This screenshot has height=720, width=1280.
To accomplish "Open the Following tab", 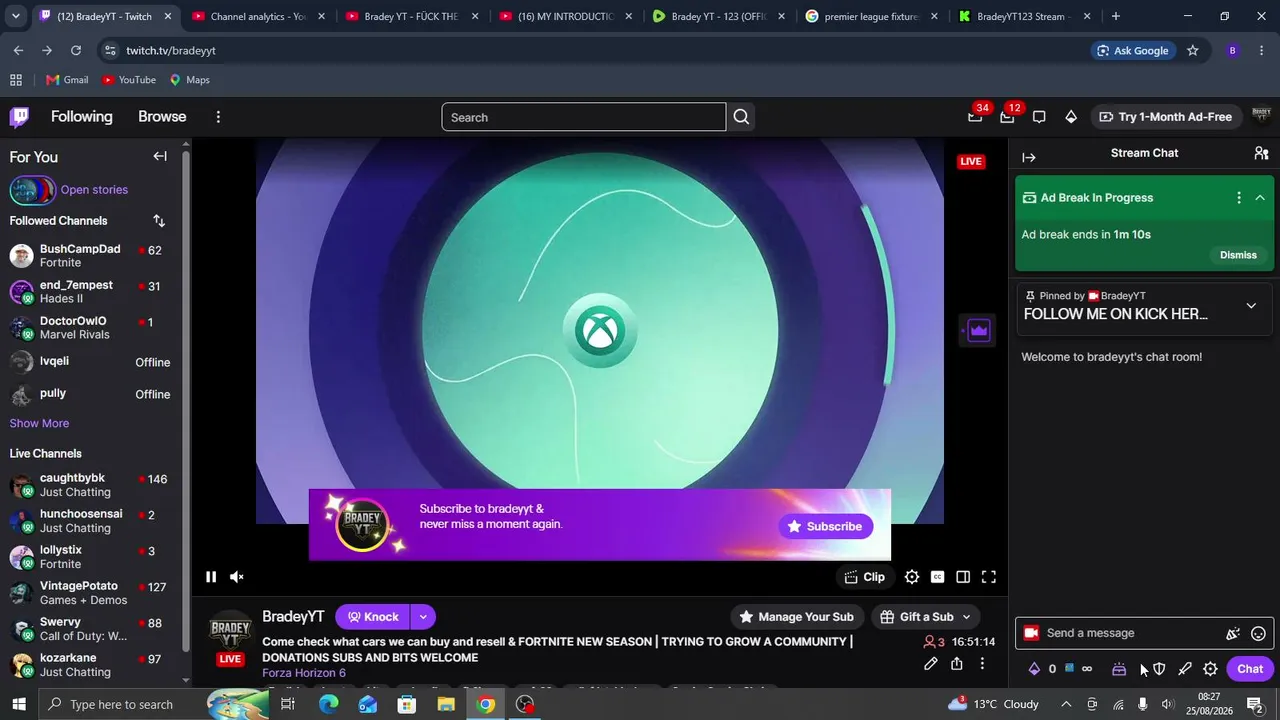I will (82, 117).
